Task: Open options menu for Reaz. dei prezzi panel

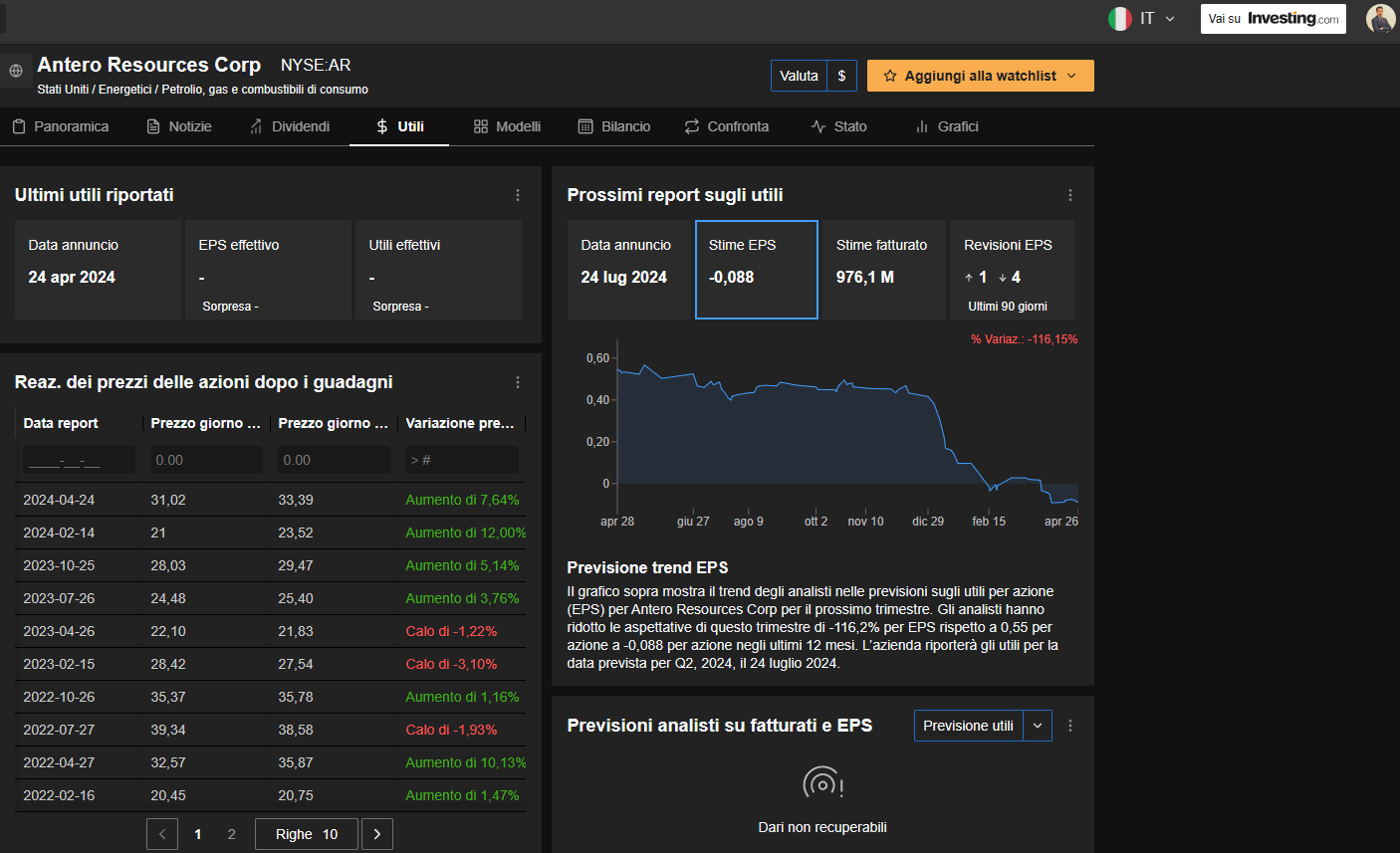Action: [518, 382]
